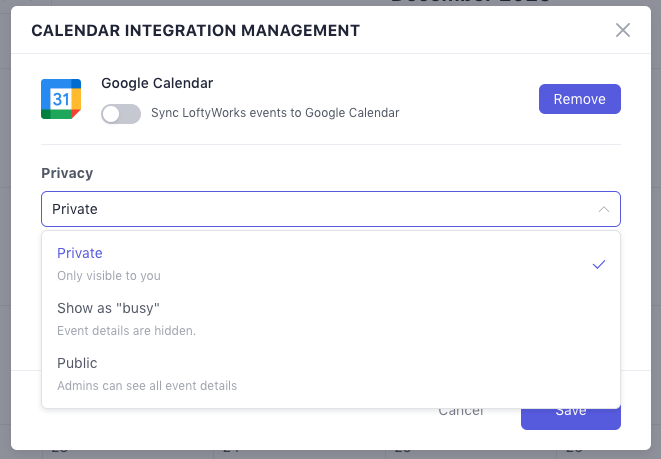Click the "Event details are hidden." description
The width and height of the screenshot is (661, 459).
(126, 330)
